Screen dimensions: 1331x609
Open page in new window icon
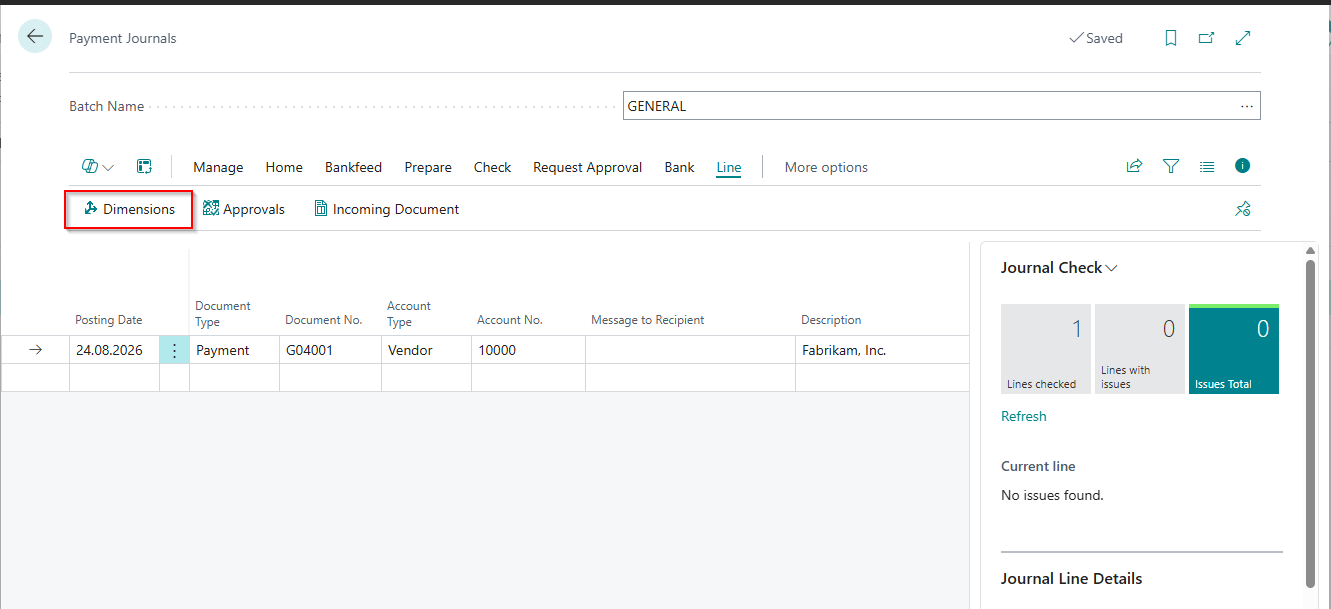1207,38
